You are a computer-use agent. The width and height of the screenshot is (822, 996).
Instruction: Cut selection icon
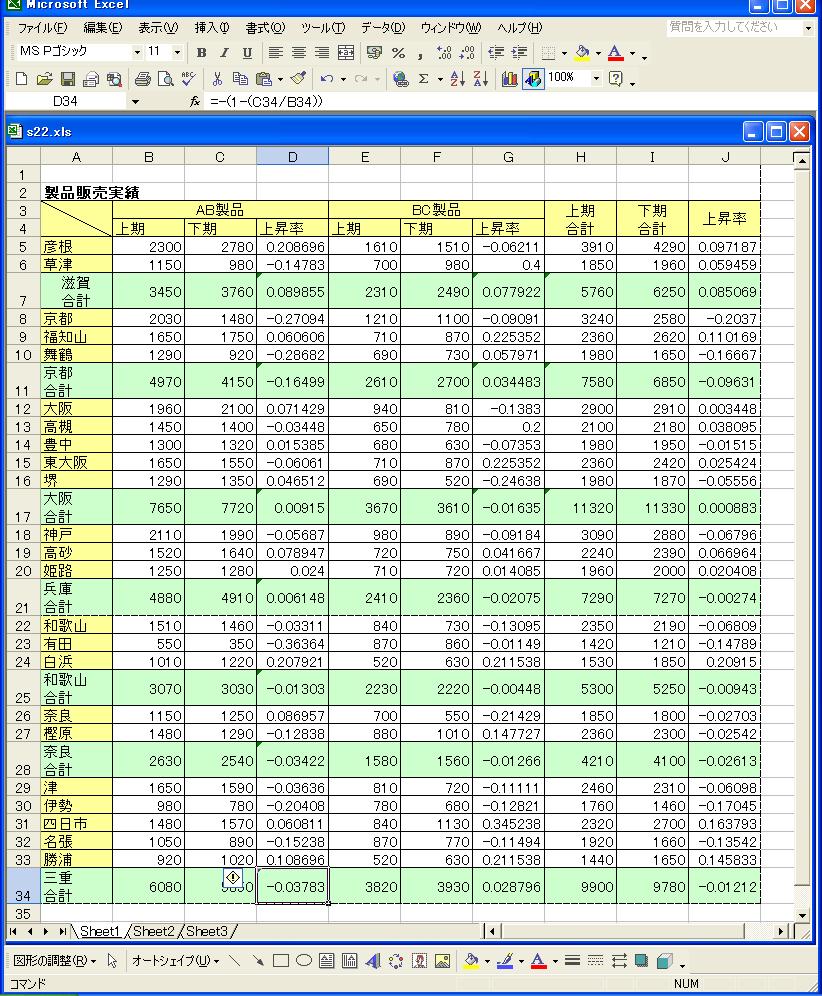pyautogui.click(x=217, y=79)
